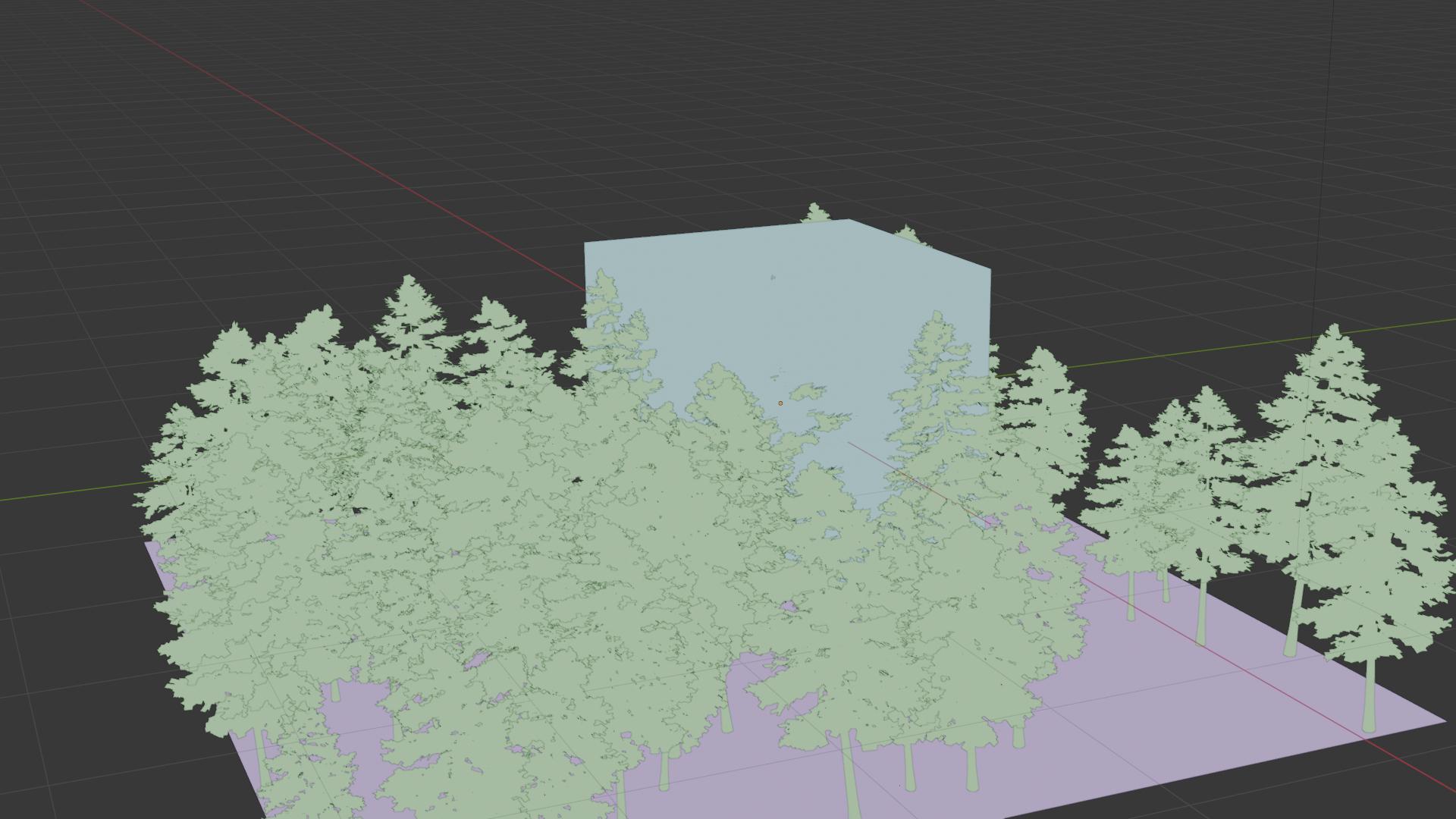Click the trunk of the rightmost tree
1456x819 pixels.
click(x=1369, y=694)
